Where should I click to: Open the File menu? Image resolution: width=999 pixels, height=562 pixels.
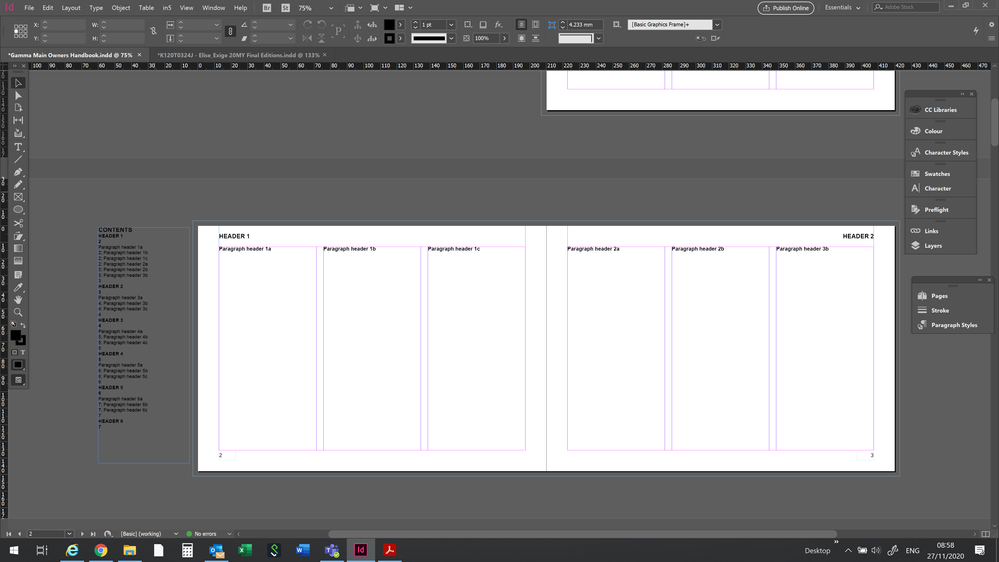tap(29, 8)
